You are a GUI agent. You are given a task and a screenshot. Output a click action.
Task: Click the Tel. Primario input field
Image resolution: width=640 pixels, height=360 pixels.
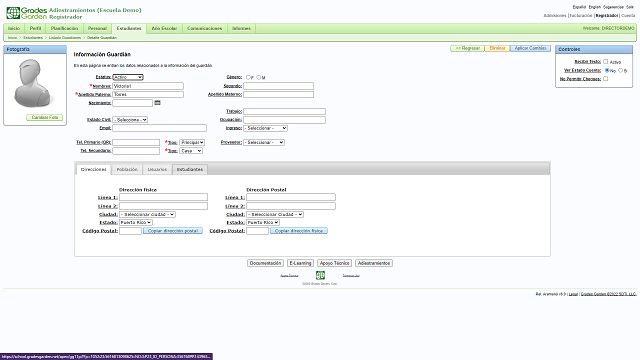(136, 142)
